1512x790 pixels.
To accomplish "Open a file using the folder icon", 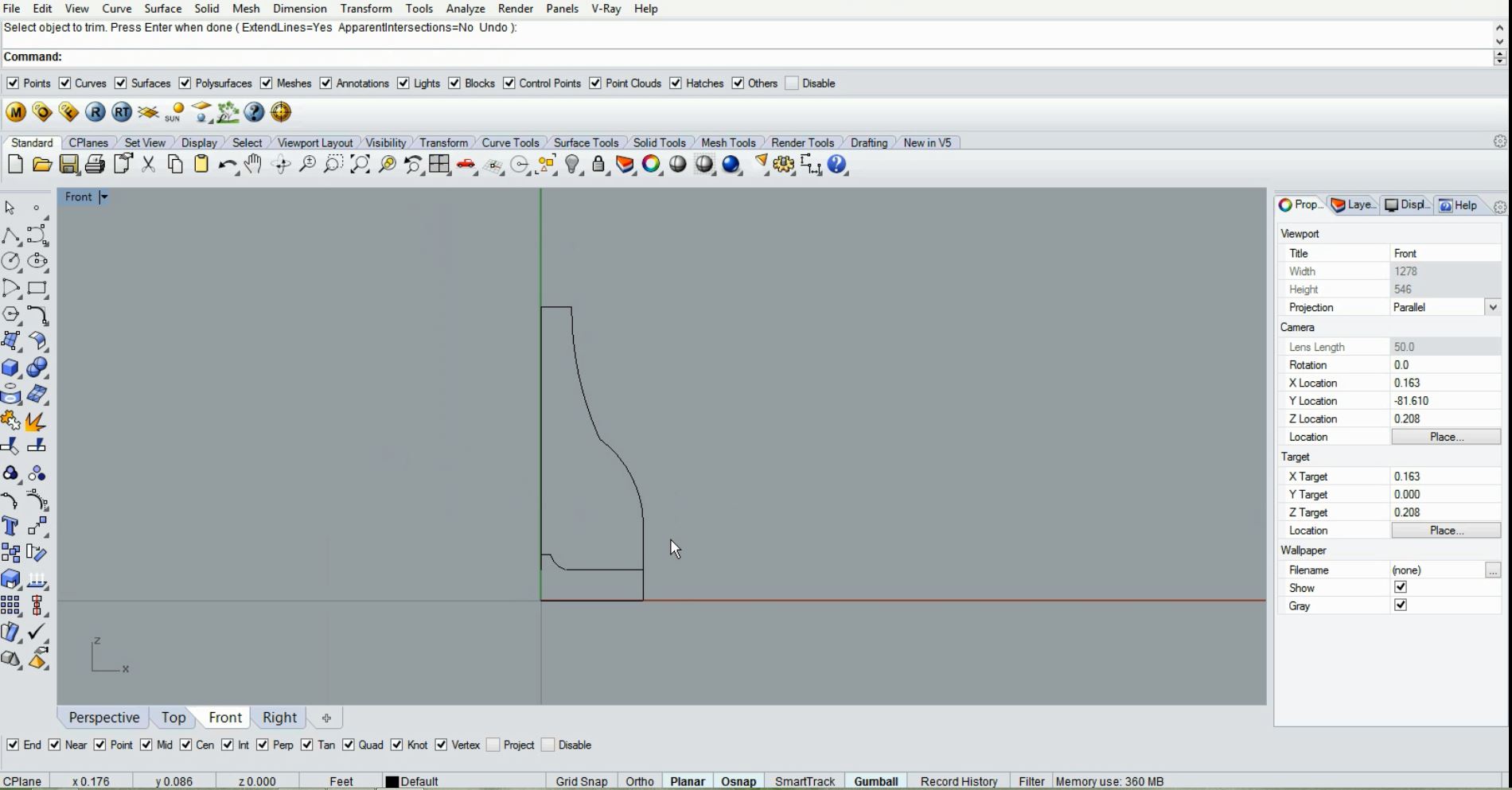I will click(x=42, y=165).
